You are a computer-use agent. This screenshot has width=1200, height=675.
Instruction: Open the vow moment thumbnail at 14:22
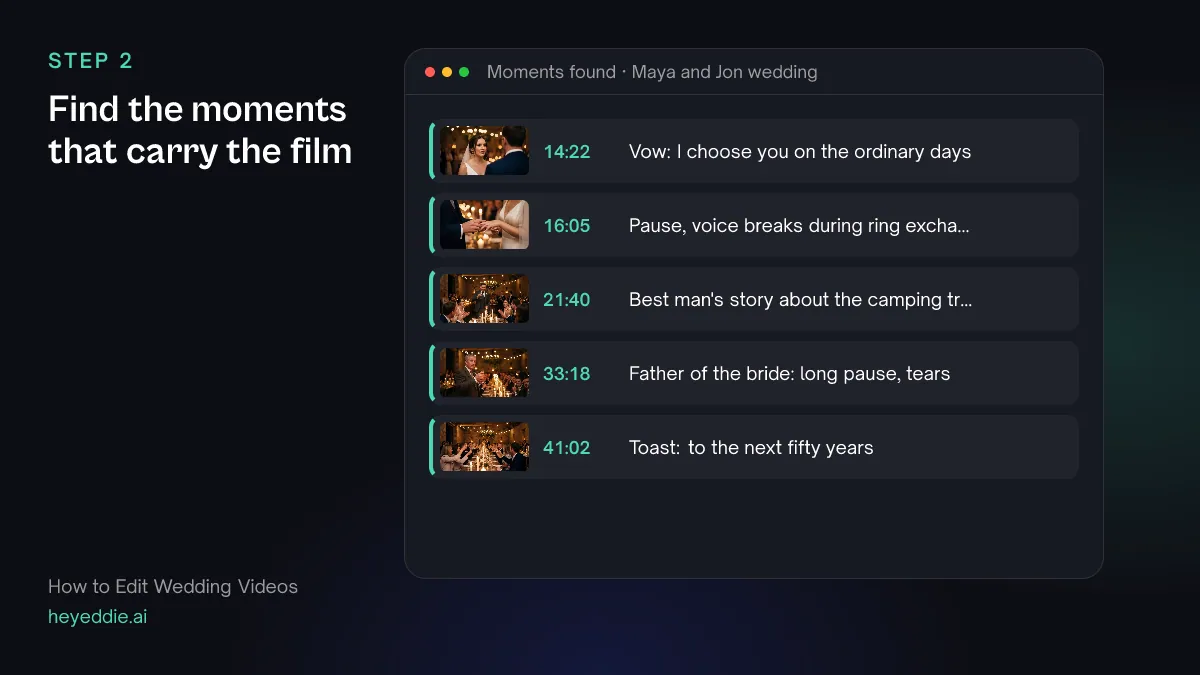point(484,151)
